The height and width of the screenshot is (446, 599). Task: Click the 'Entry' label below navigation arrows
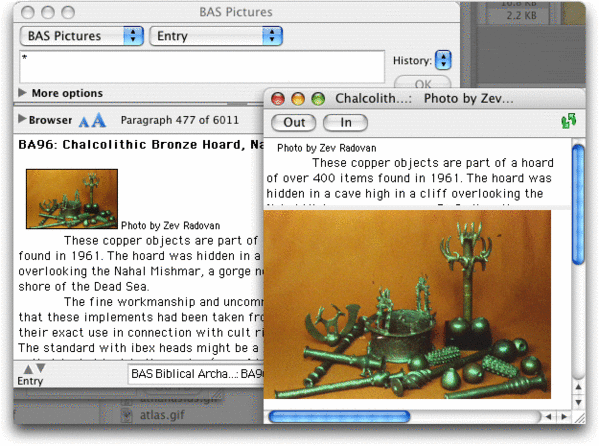[30, 381]
